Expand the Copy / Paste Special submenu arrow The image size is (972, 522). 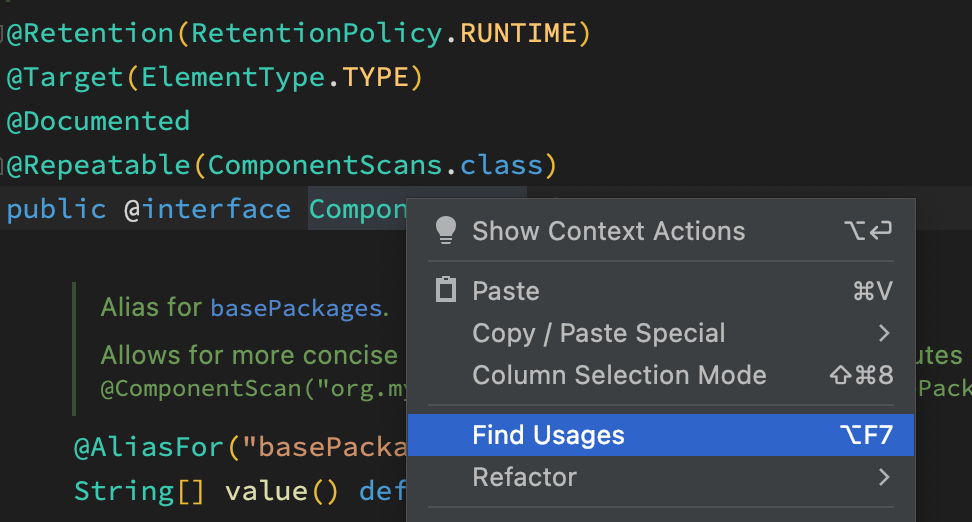tap(883, 333)
